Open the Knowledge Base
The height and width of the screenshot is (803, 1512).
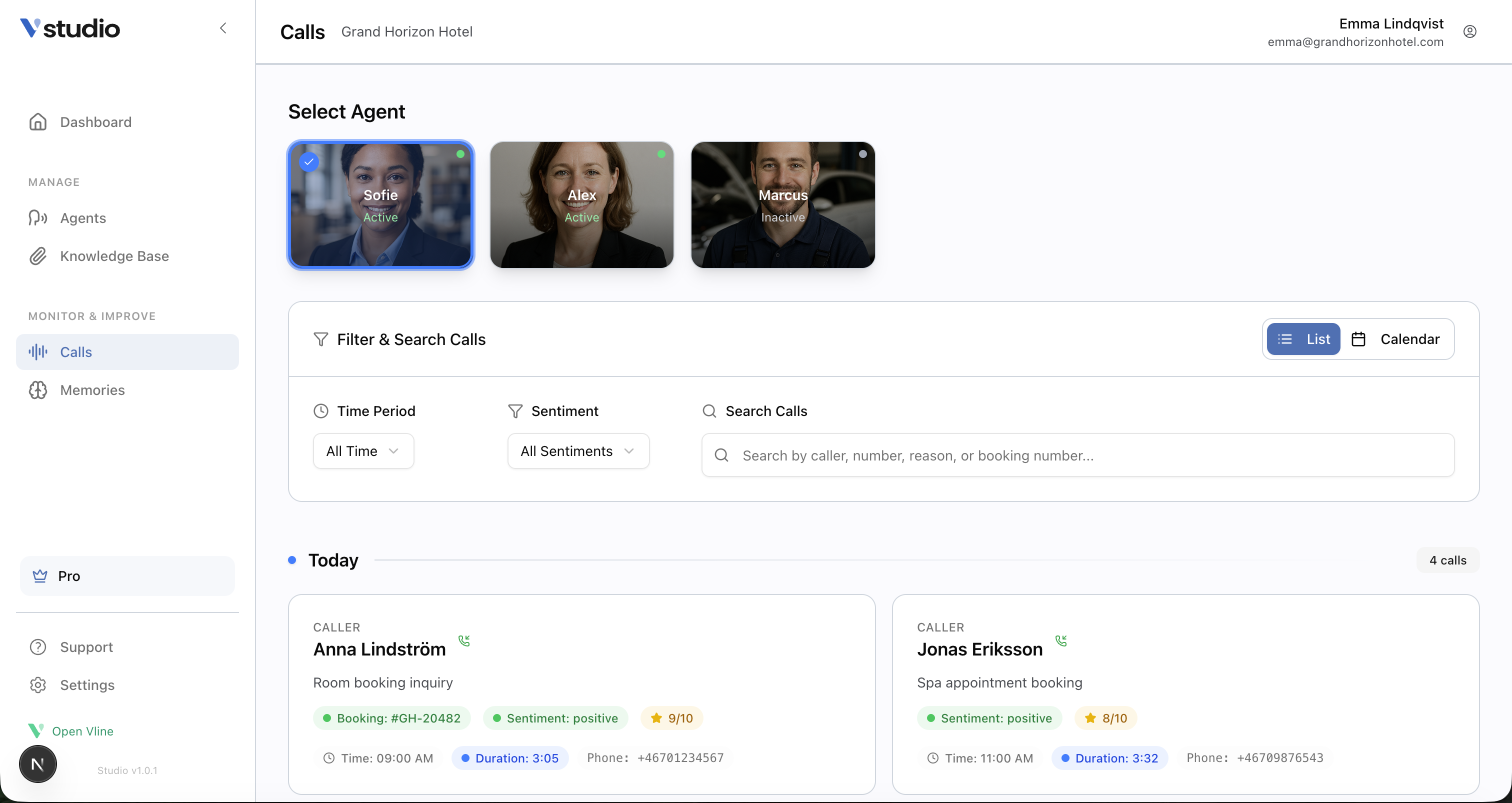click(x=114, y=256)
